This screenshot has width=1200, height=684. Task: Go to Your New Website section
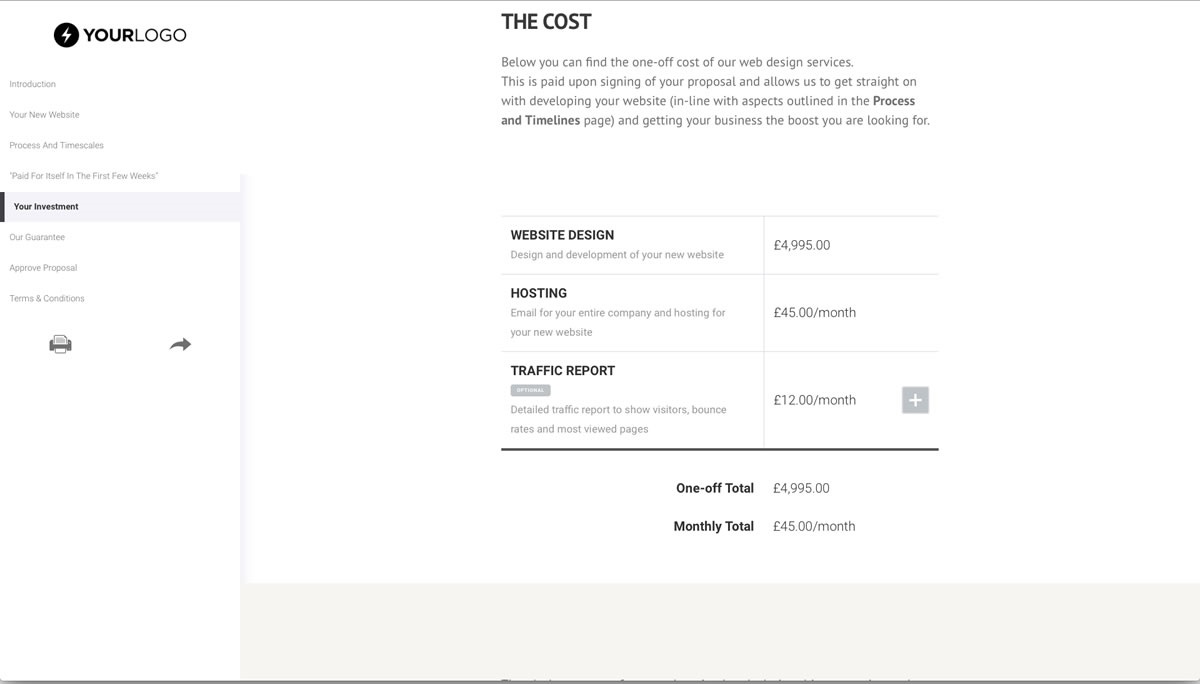click(44, 115)
